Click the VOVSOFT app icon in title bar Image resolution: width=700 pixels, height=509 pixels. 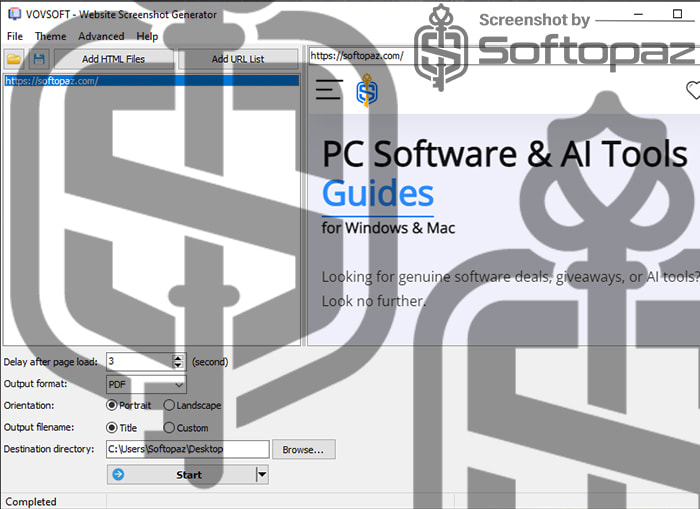click(14, 14)
